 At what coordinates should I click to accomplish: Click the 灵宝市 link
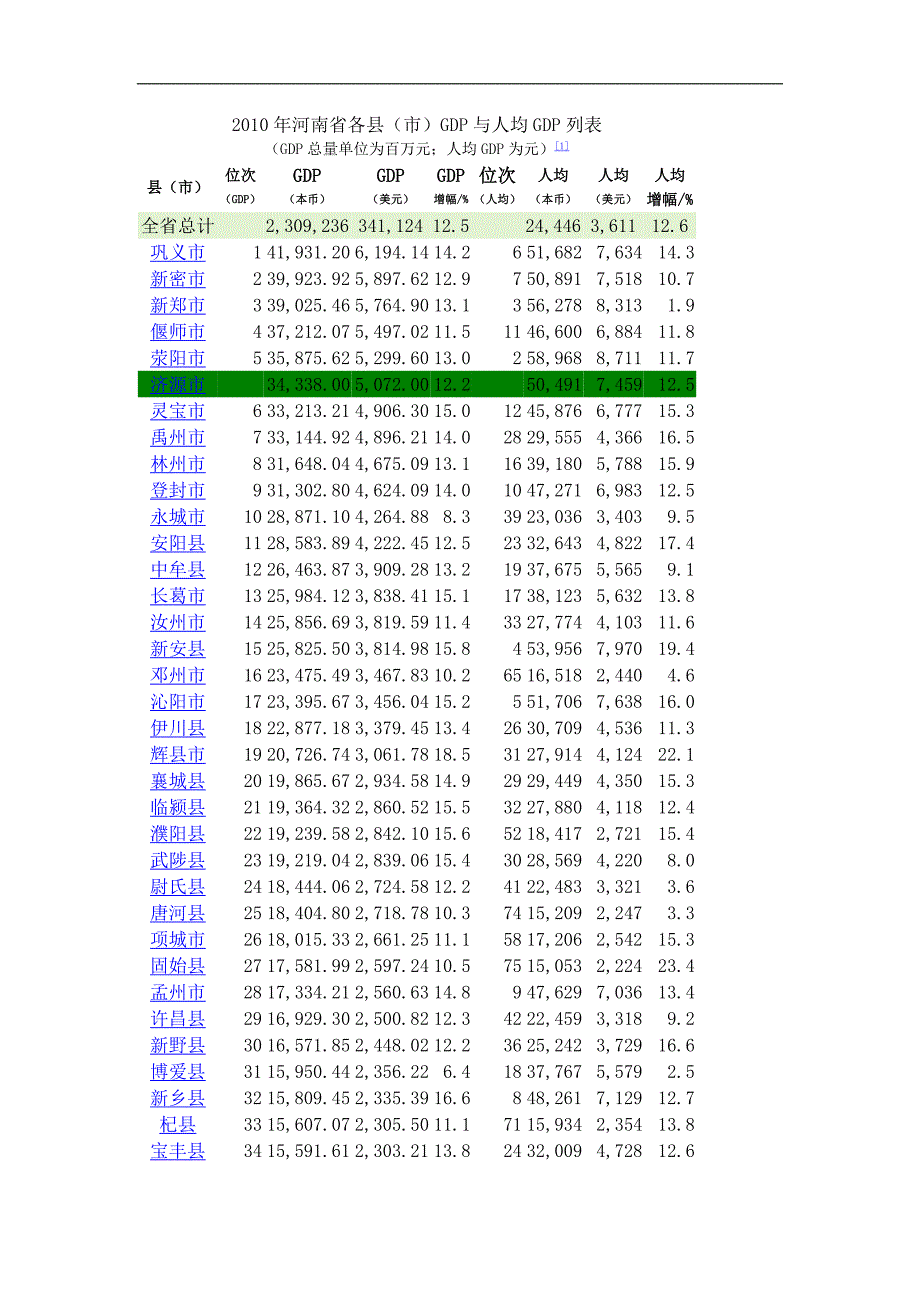click(177, 412)
